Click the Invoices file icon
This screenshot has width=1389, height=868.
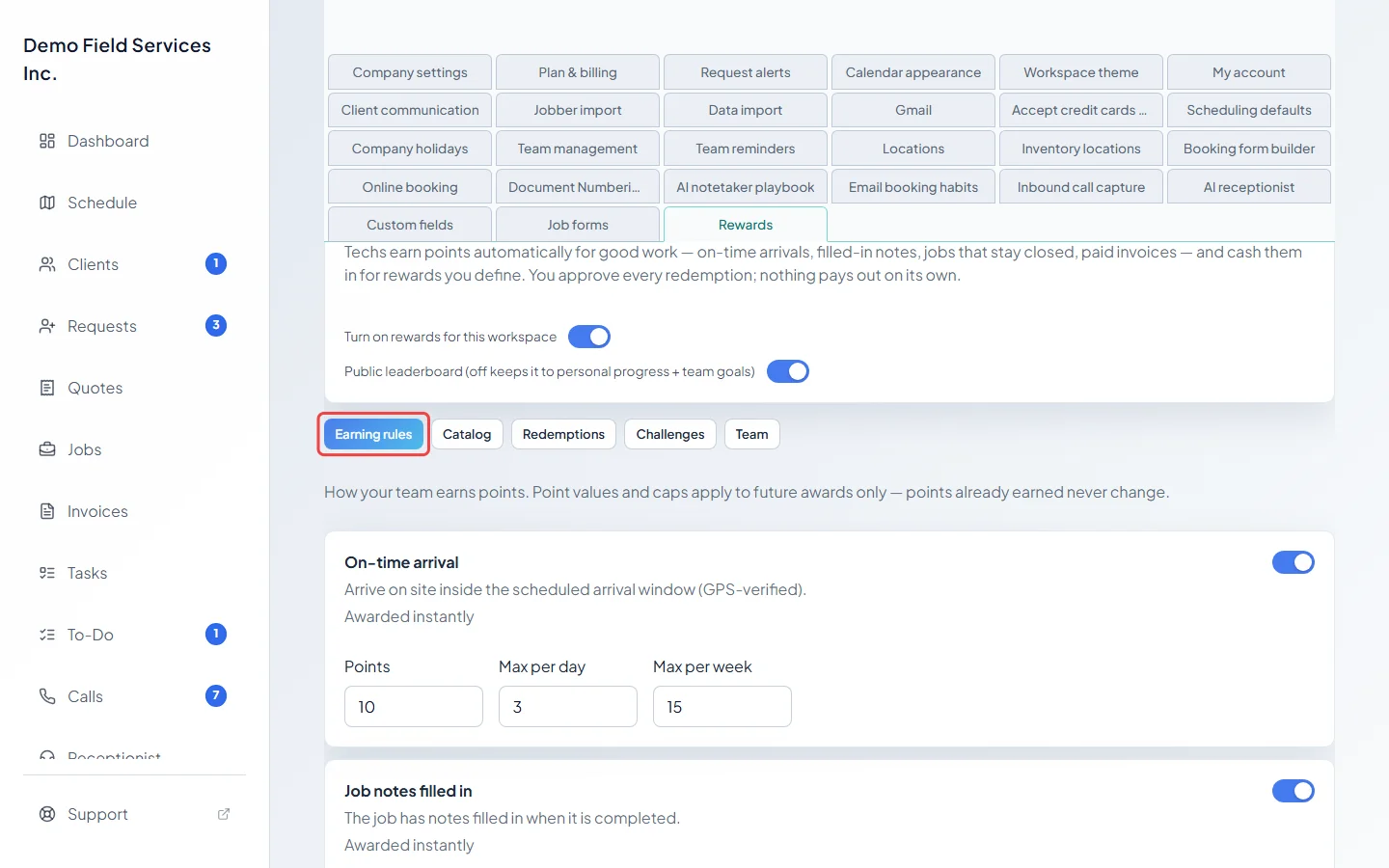click(x=47, y=511)
